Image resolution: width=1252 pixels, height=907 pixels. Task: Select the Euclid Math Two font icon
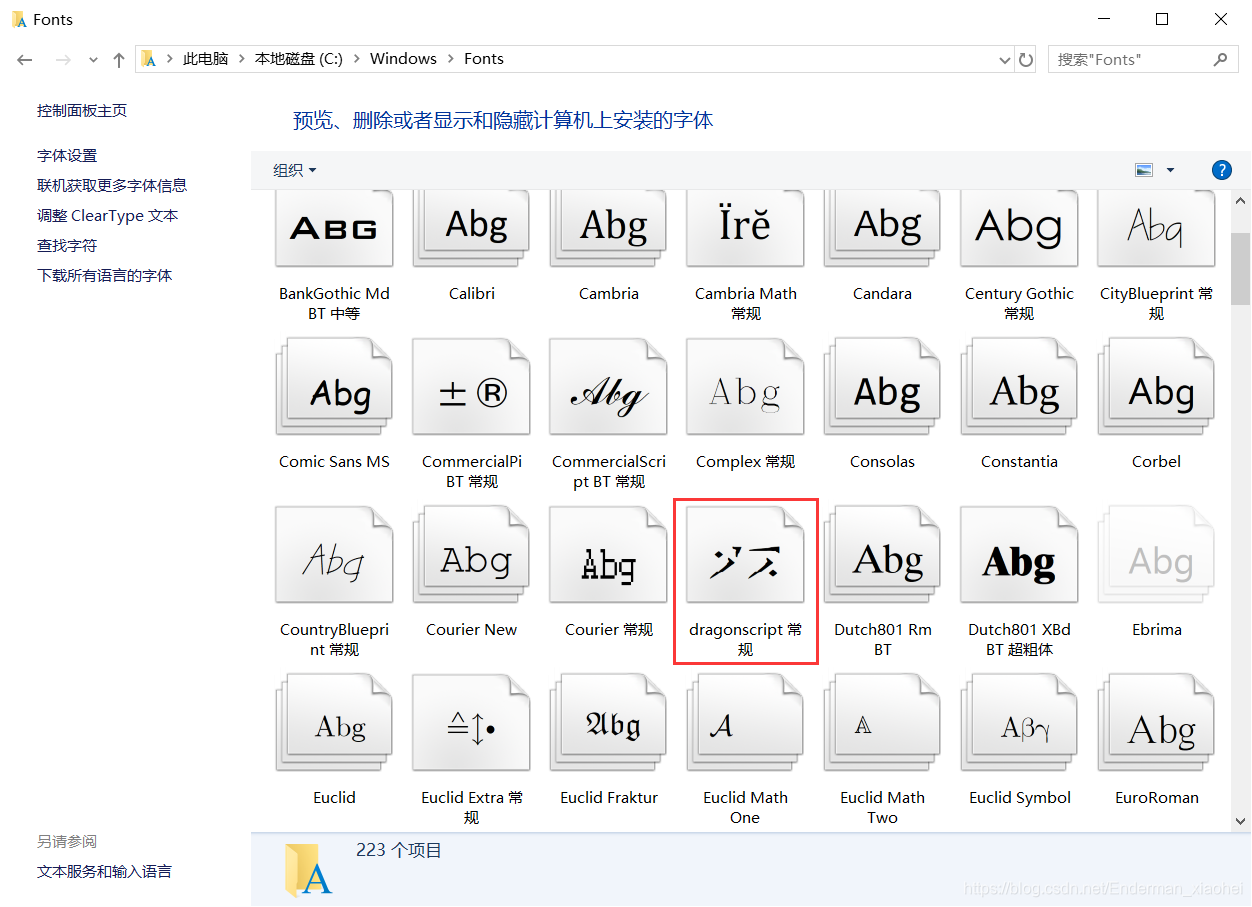tap(882, 723)
